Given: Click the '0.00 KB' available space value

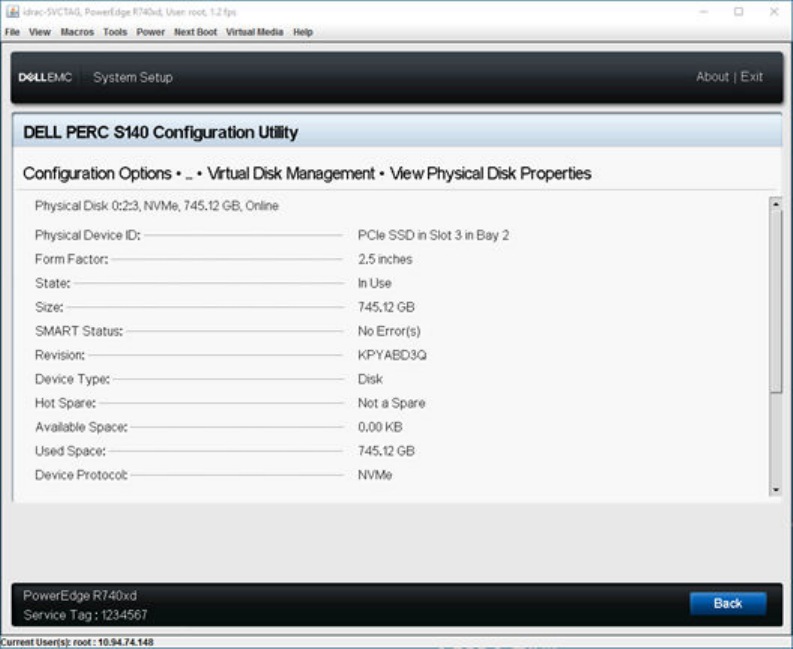Looking at the screenshot, I should (380, 427).
